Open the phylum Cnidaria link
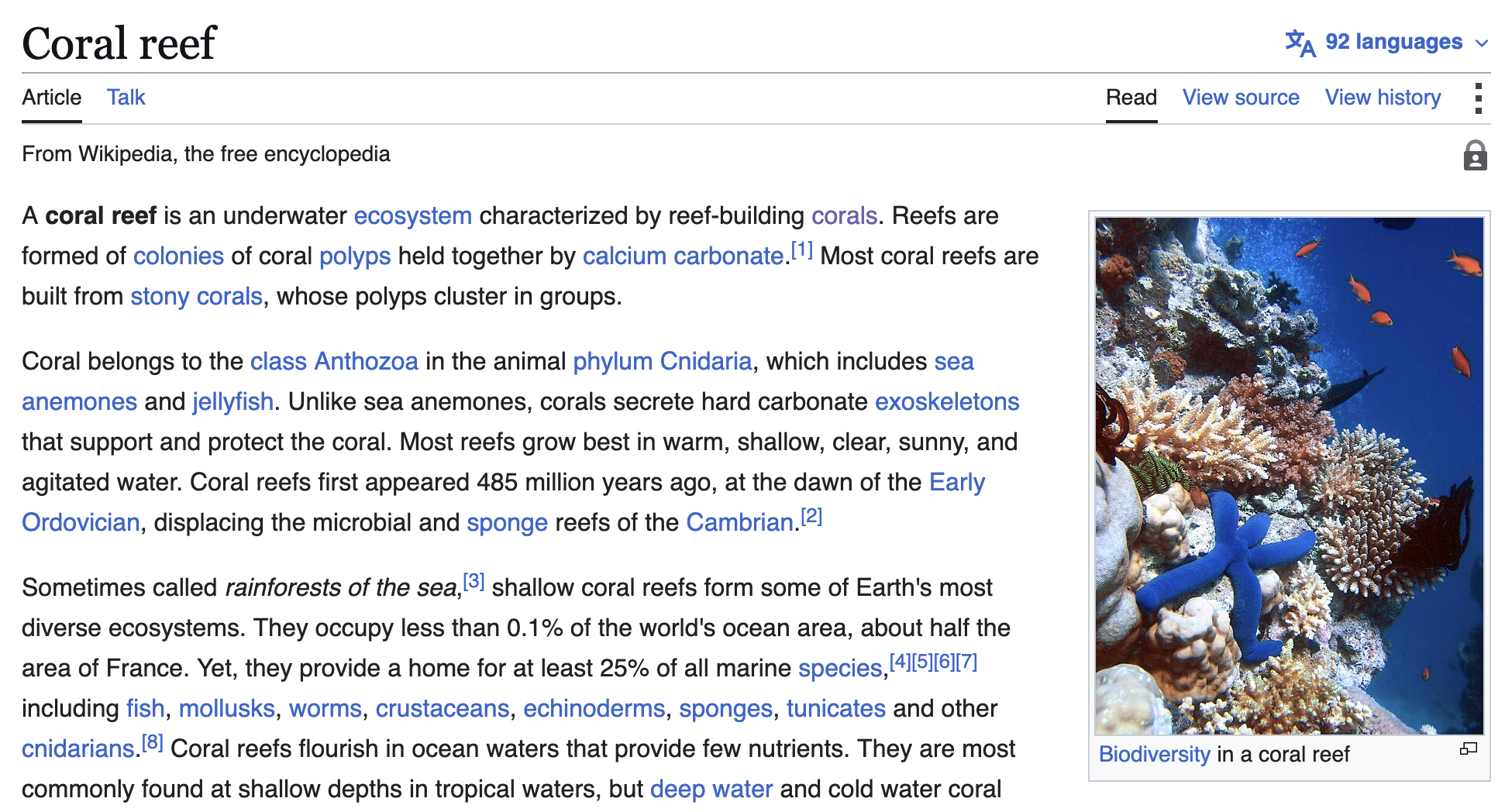The width and height of the screenshot is (1505, 812). (x=663, y=361)
